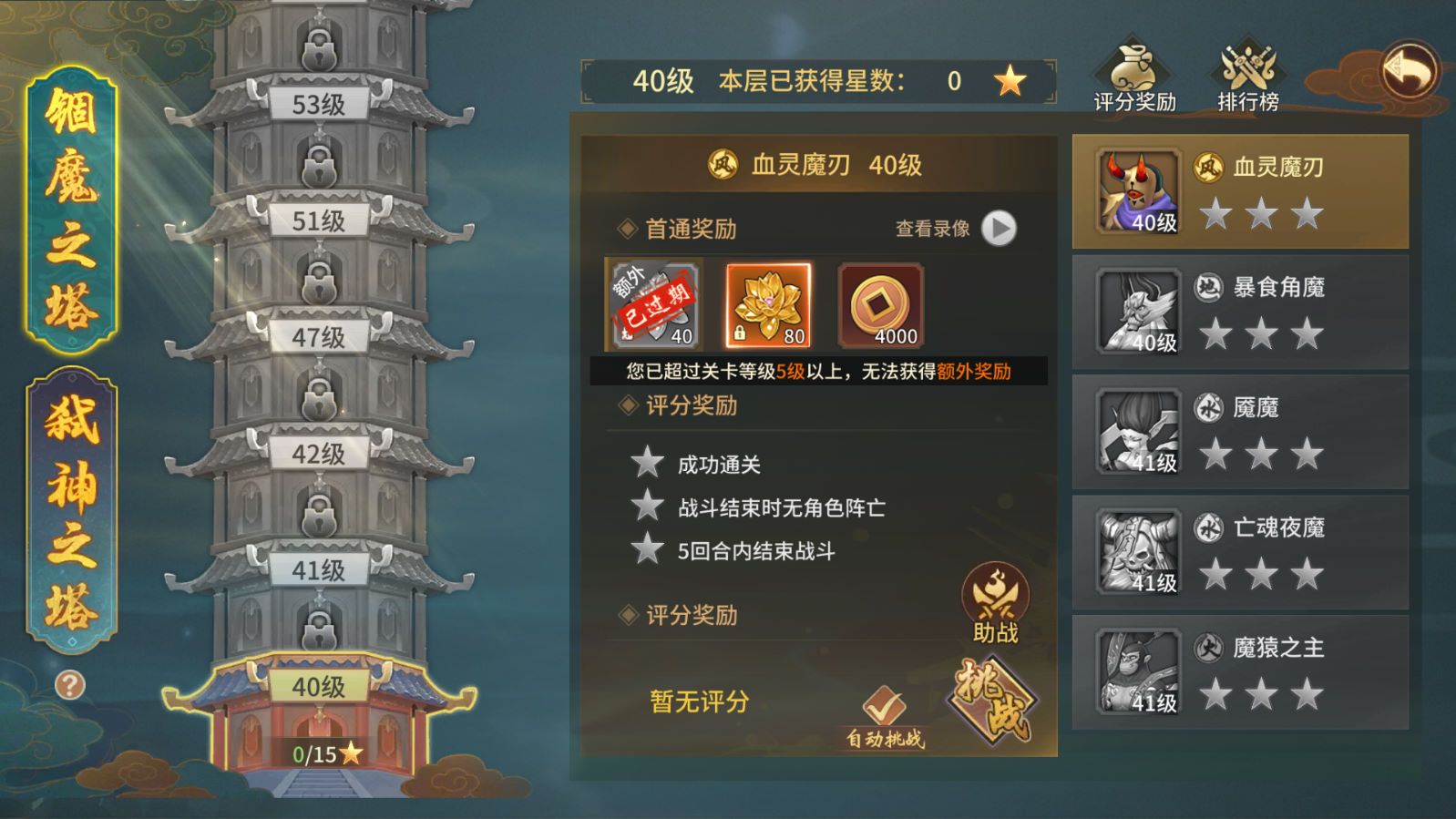This screenshot has height=819, width=1456.
Task: Open the 评分奖励 reward bag icon
Action: click(x=1133, y=76)
